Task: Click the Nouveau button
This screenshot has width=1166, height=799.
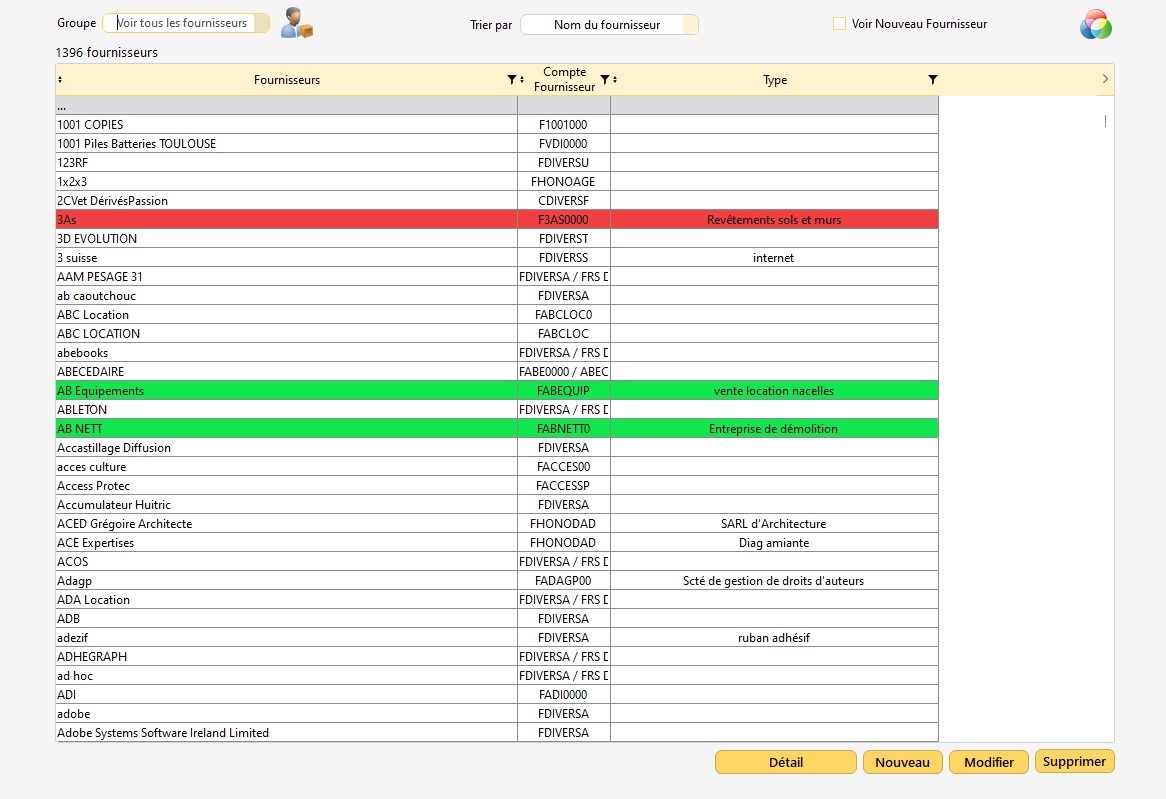Action: tap(902, 762)
